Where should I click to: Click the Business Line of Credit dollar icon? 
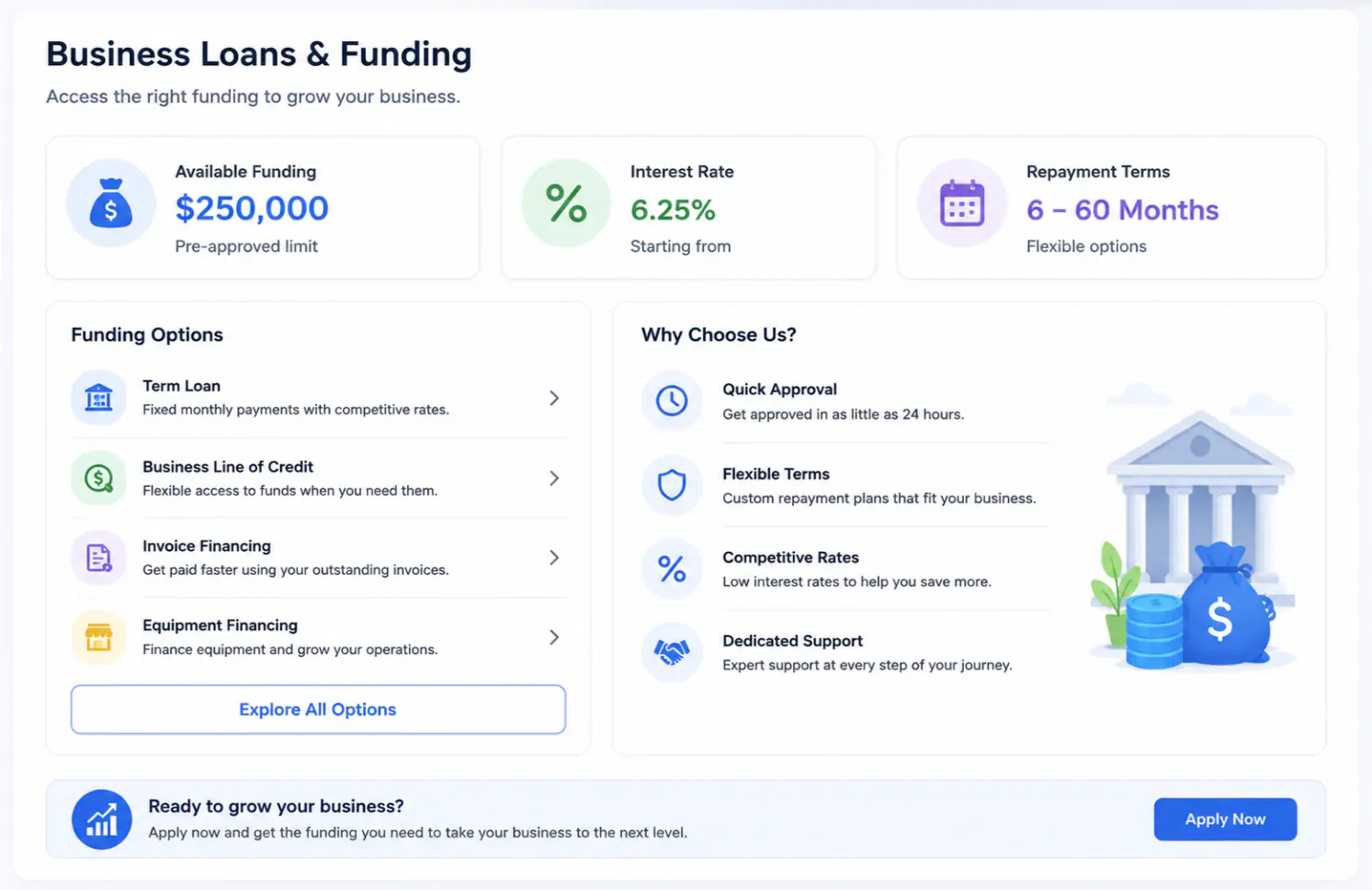(x=98, y=478)
